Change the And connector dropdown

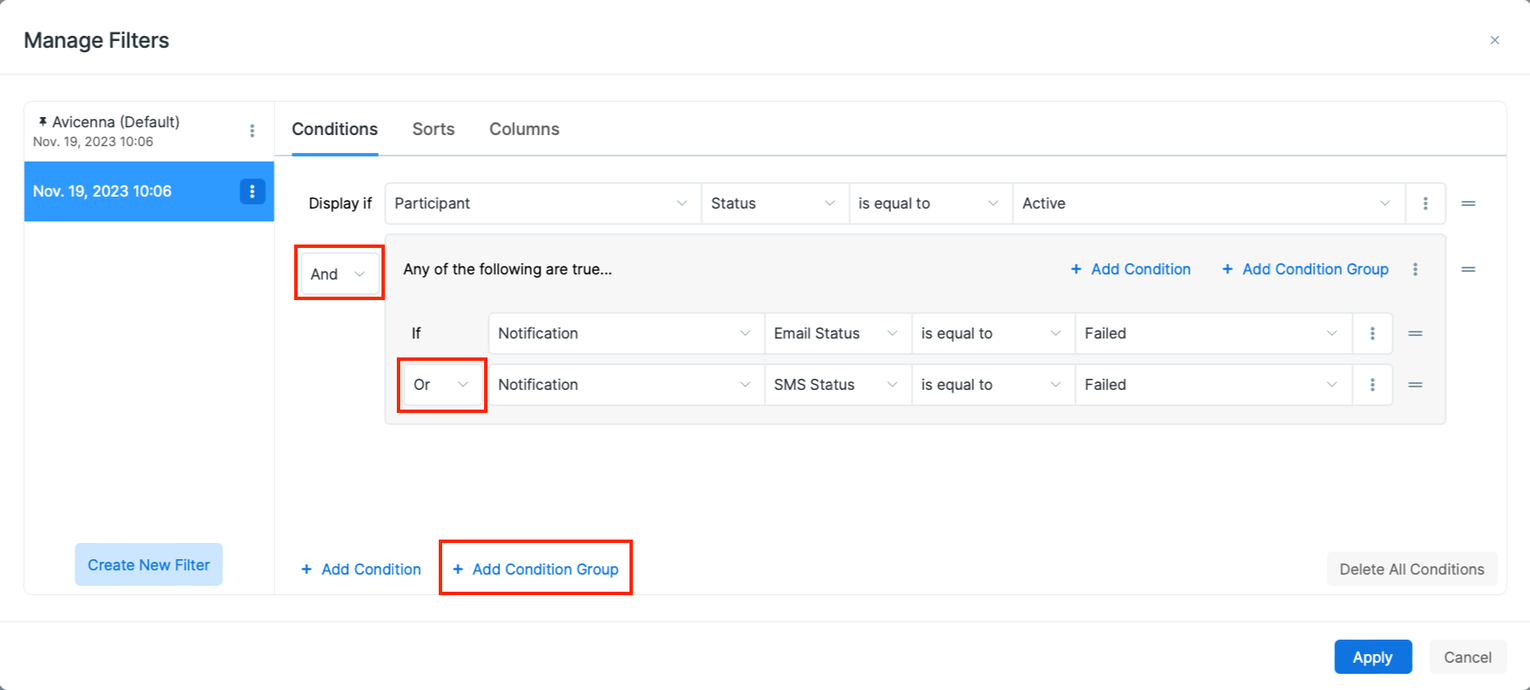pyautogui.click(x=338, y=273)
